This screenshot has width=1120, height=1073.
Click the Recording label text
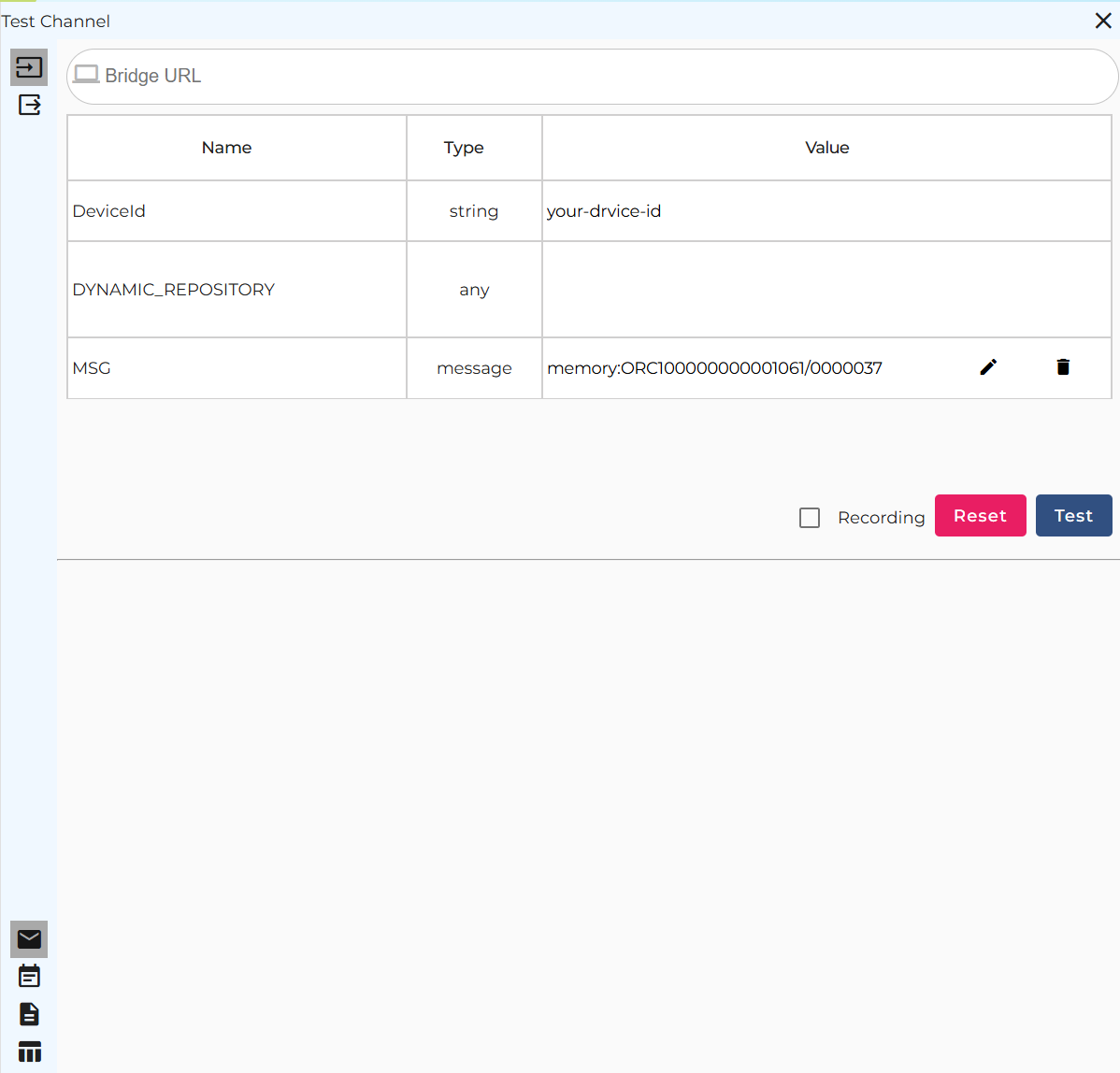coord(881,518)
